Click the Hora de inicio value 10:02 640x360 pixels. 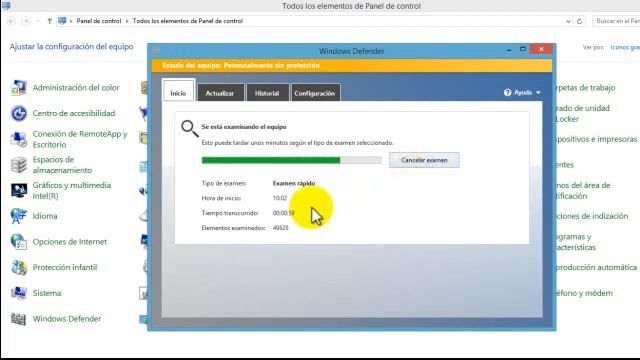280,198
